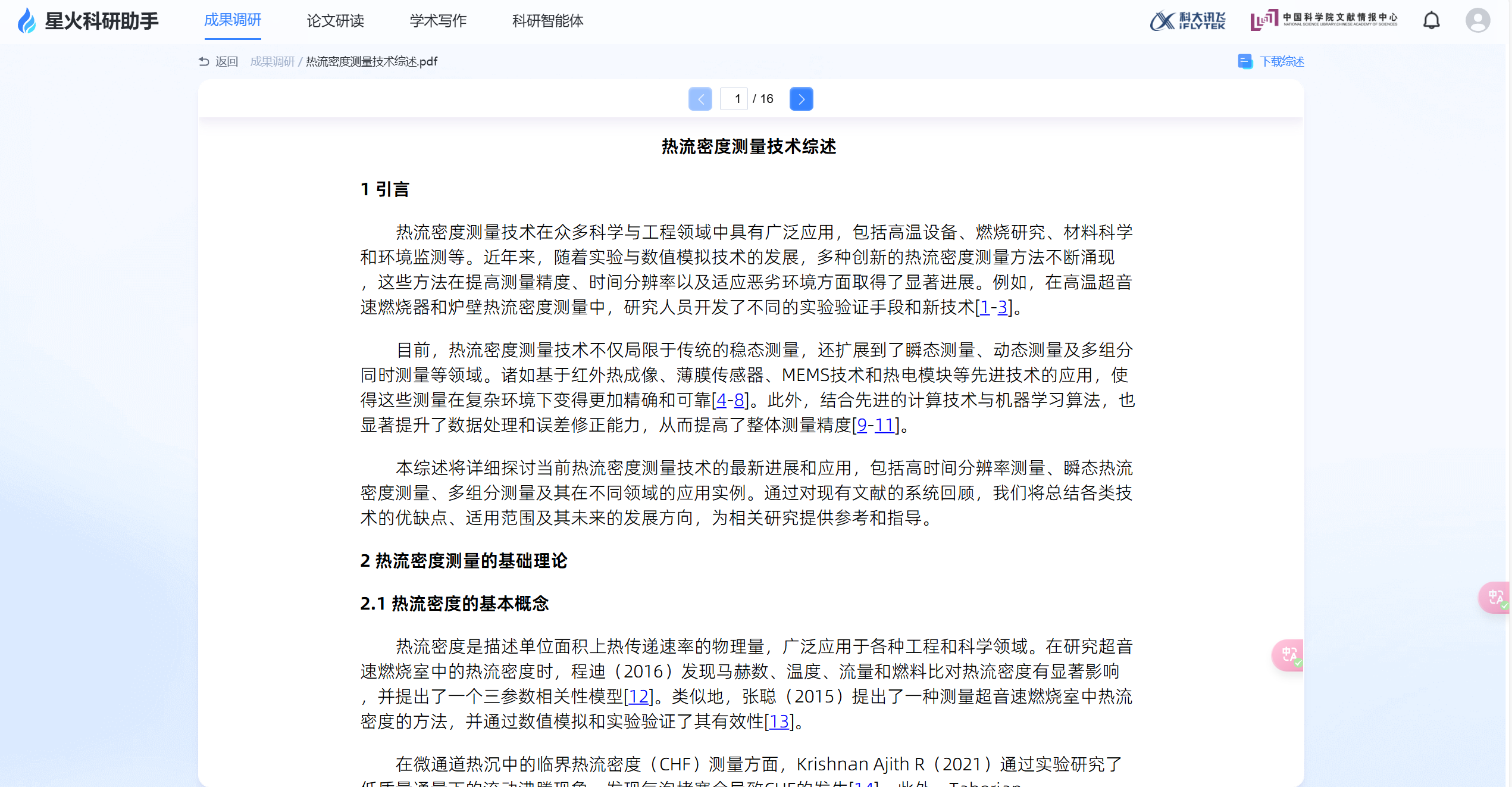Switch to the 论文研读 tab
1512x787 pixels.
tap(335, 21)
